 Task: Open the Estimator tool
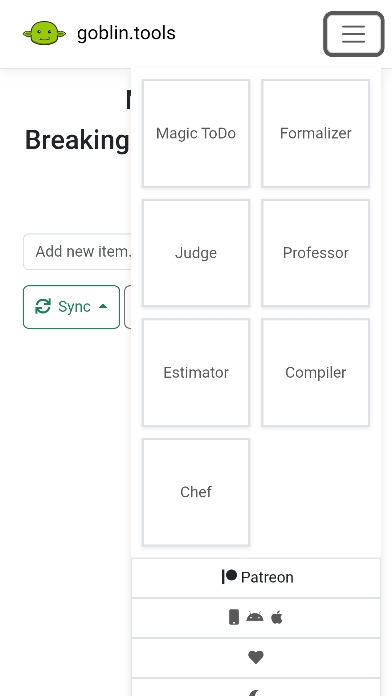point(196,372)
